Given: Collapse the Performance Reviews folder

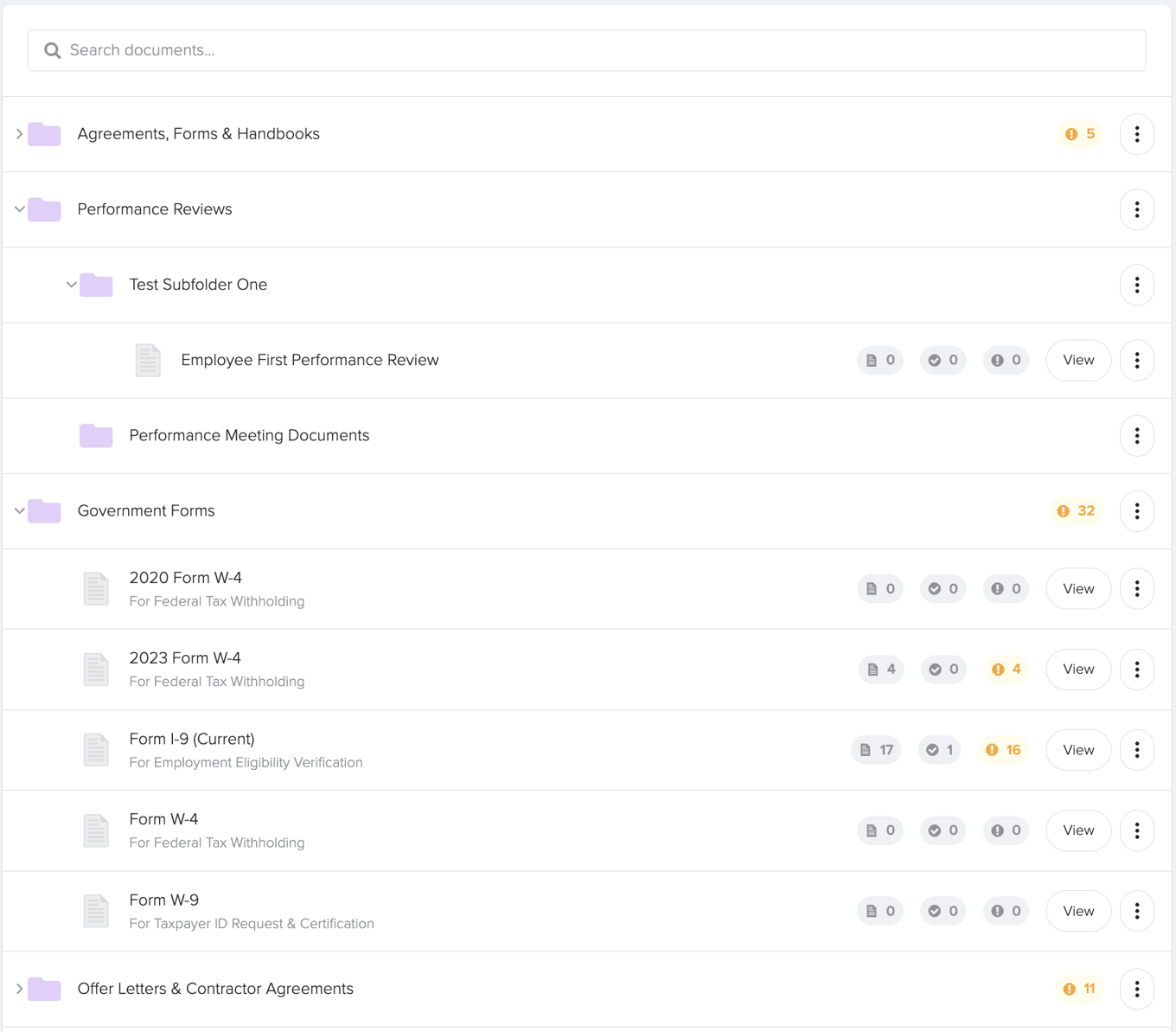Looking at the screenshot, I should pyautogui.click(x=19, y=209).
